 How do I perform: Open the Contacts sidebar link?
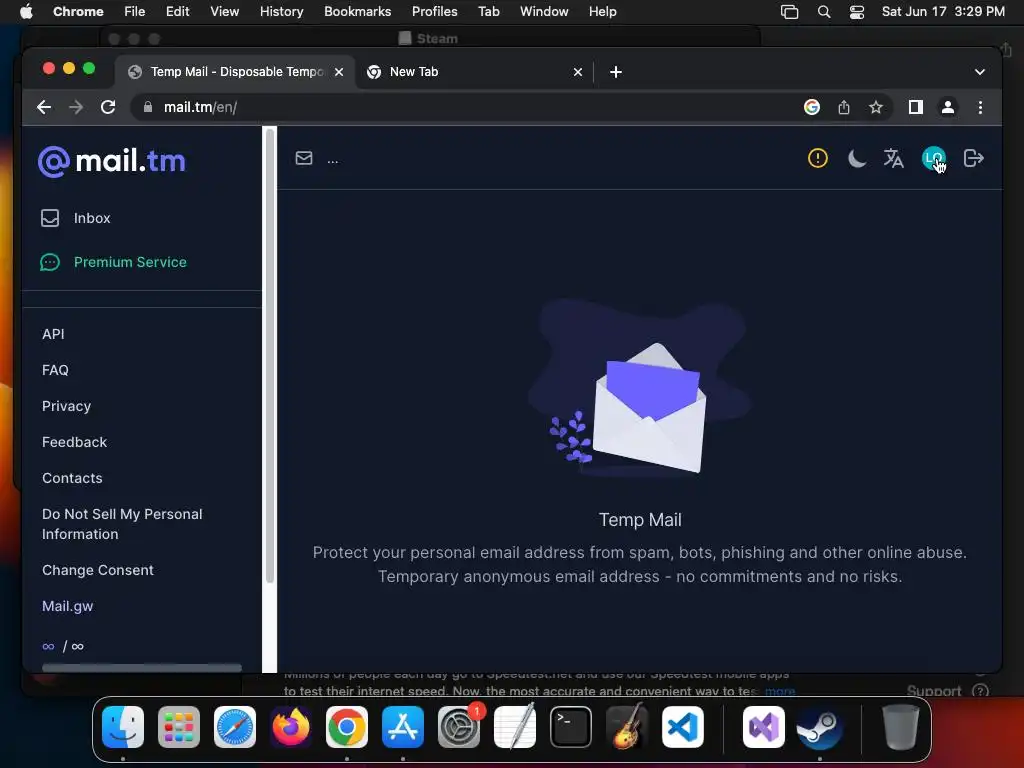[x=72, y=477]
